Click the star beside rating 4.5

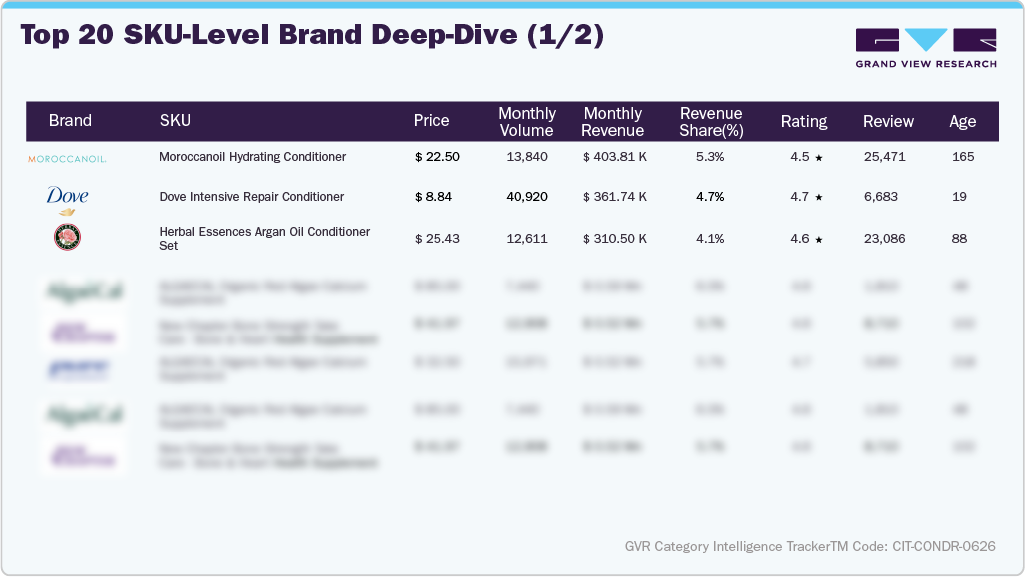[818, 157]
